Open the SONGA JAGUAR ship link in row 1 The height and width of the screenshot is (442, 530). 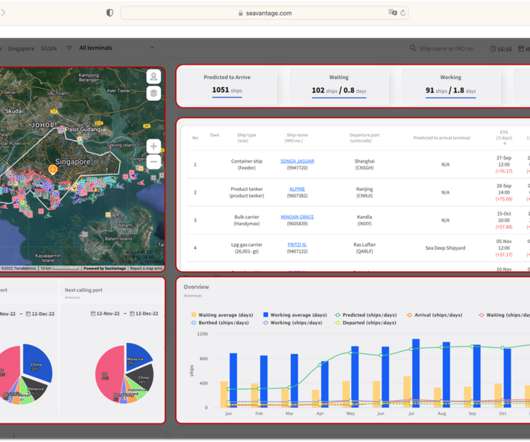click(297, 161)
